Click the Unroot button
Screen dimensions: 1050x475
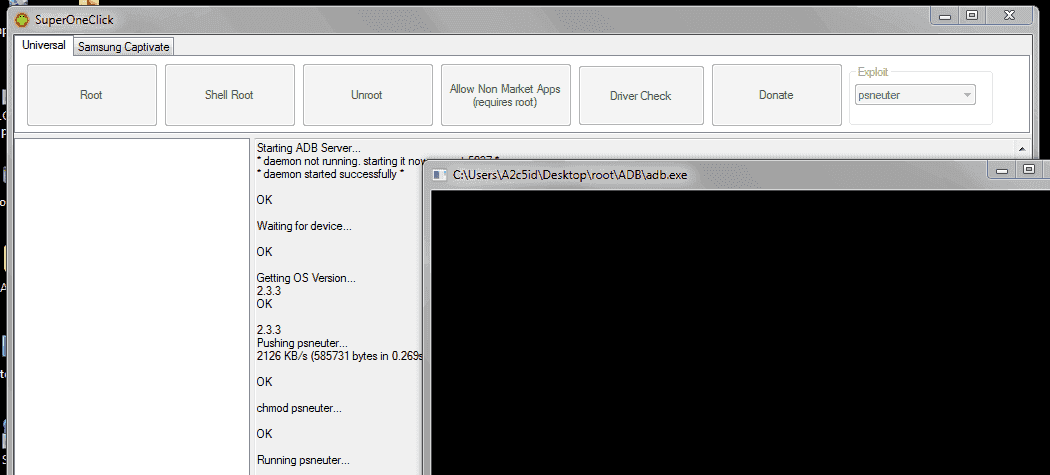(368, 94)
